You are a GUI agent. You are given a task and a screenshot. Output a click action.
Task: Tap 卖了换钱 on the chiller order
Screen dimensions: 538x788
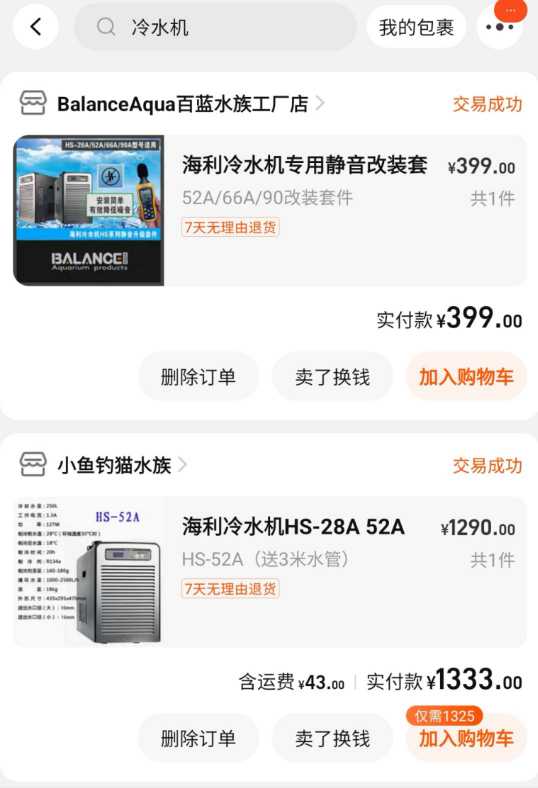click(x=332, y=739)
